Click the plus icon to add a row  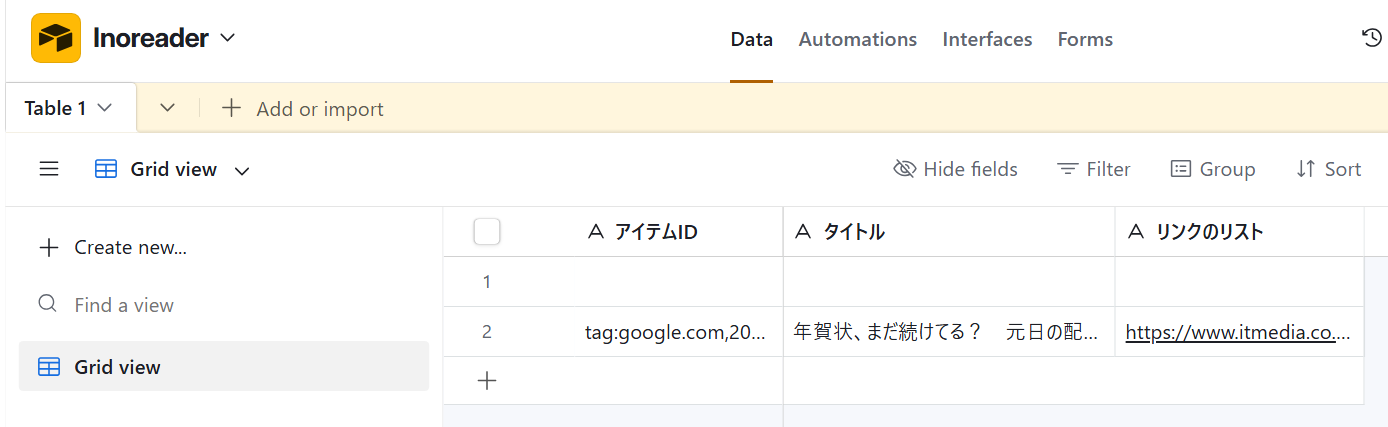487,380
